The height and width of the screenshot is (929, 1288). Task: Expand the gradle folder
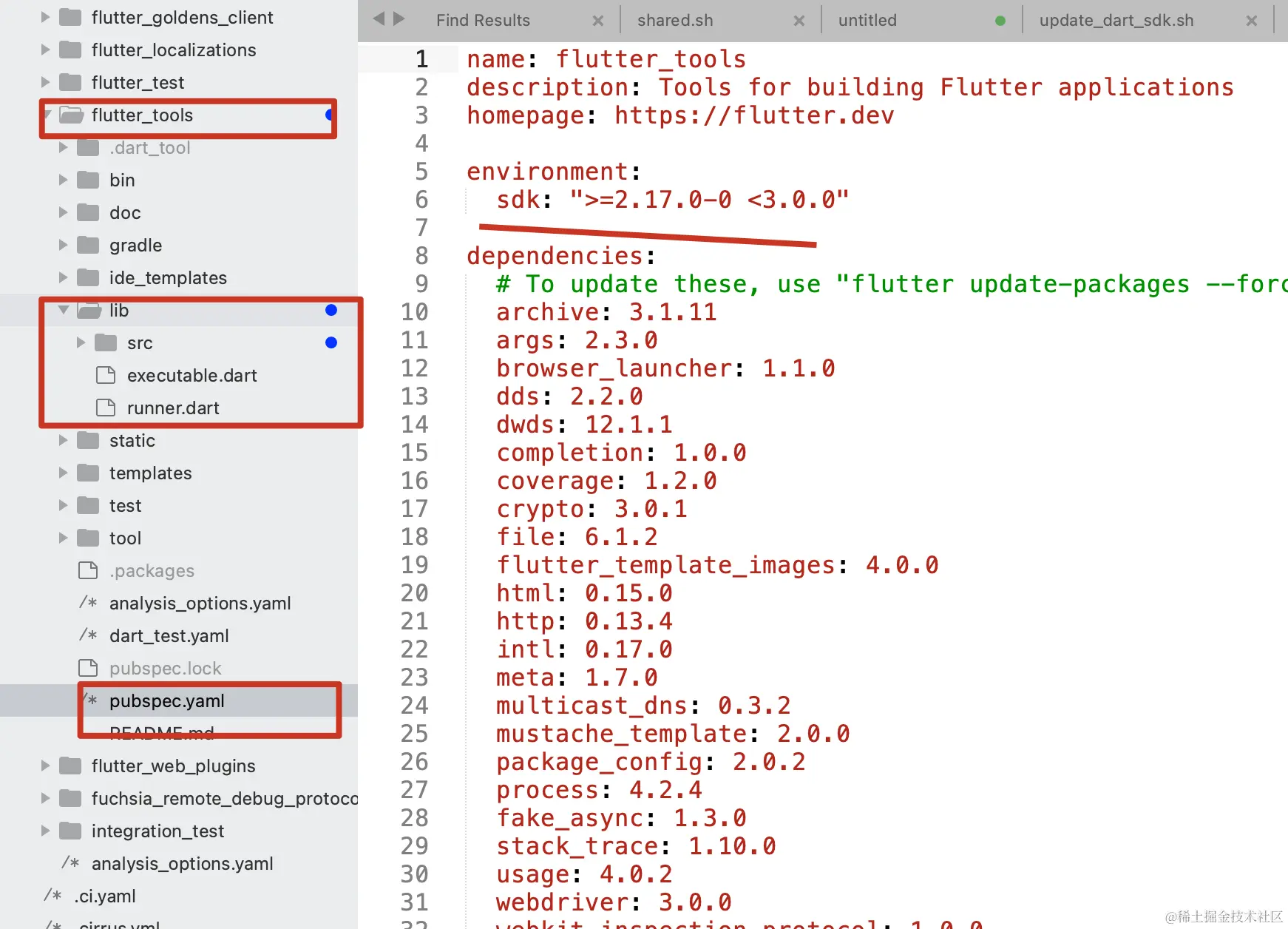63,245
